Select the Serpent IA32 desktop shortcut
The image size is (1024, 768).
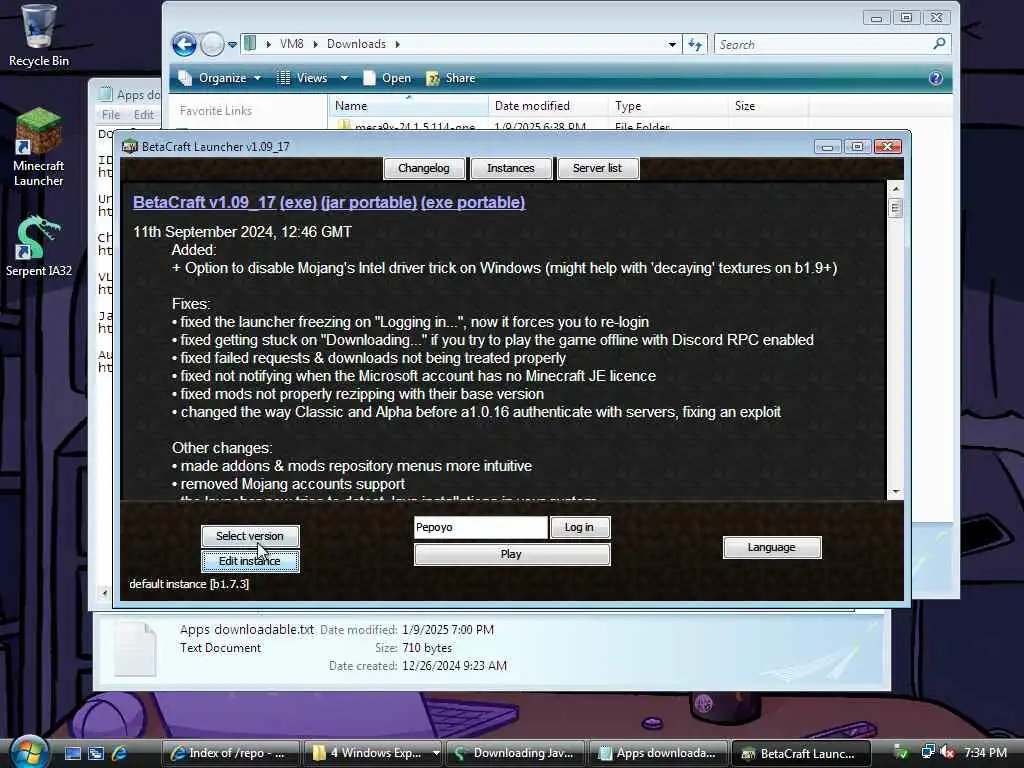tap(39, 247)
